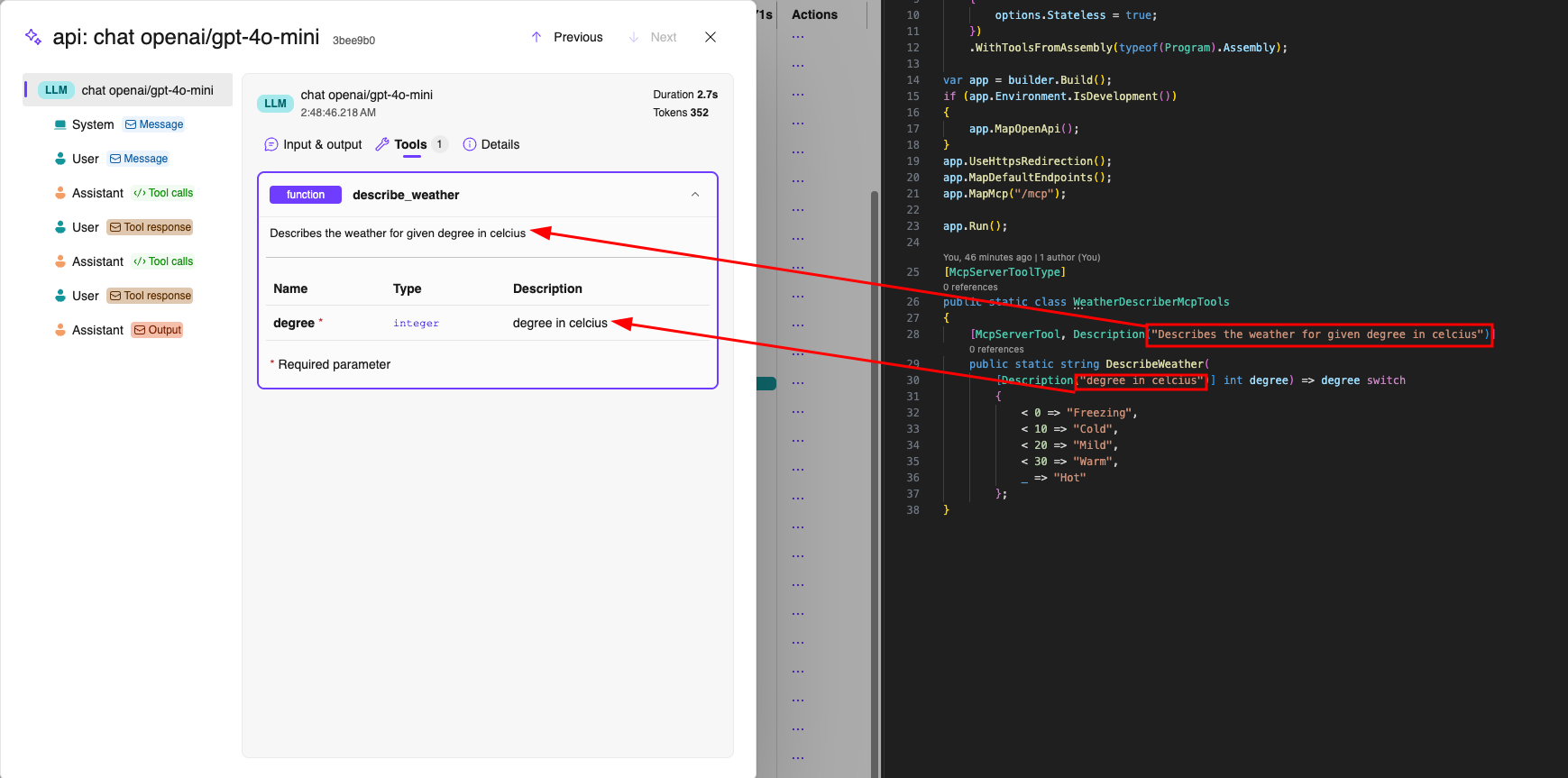Click the Input & output chat bubble icon
The height and width of the screenshot is (778, 1568).
(x=271, y=144)
